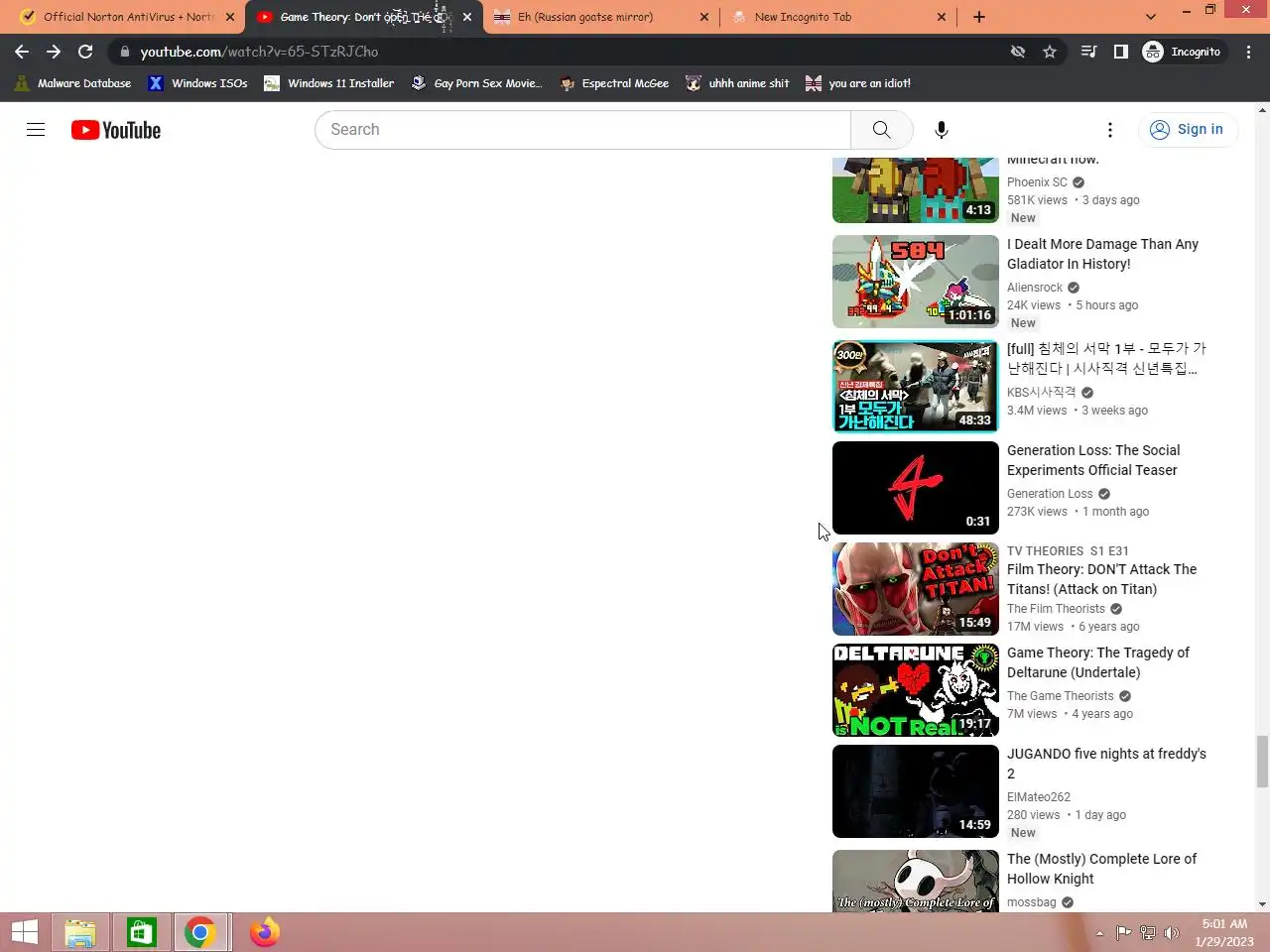Screen dimensions: 1270x952
Task: Click The Film Theorists channel name
Action: point(1056,609)
